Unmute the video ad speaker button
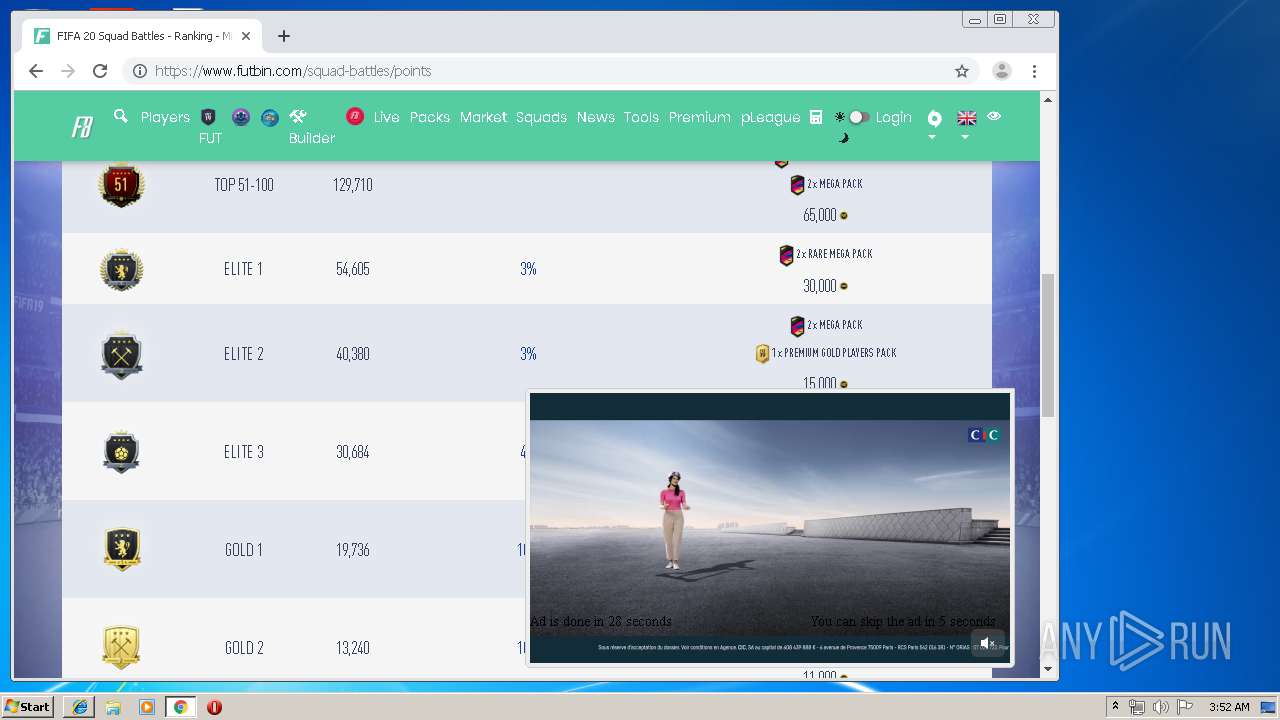Screen dimensions: 1280x720 988,644
